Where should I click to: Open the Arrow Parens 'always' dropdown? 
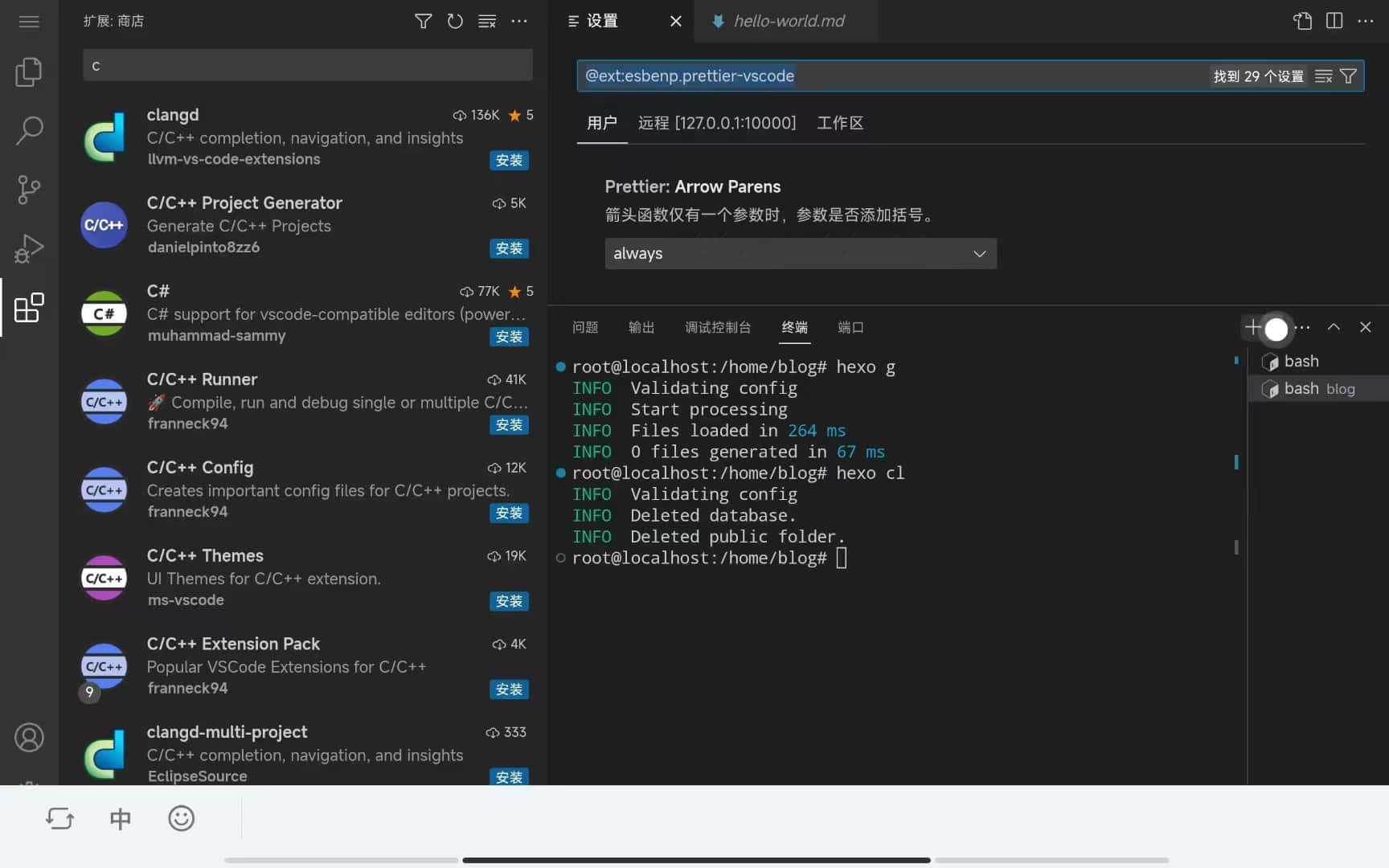[800, 254]
